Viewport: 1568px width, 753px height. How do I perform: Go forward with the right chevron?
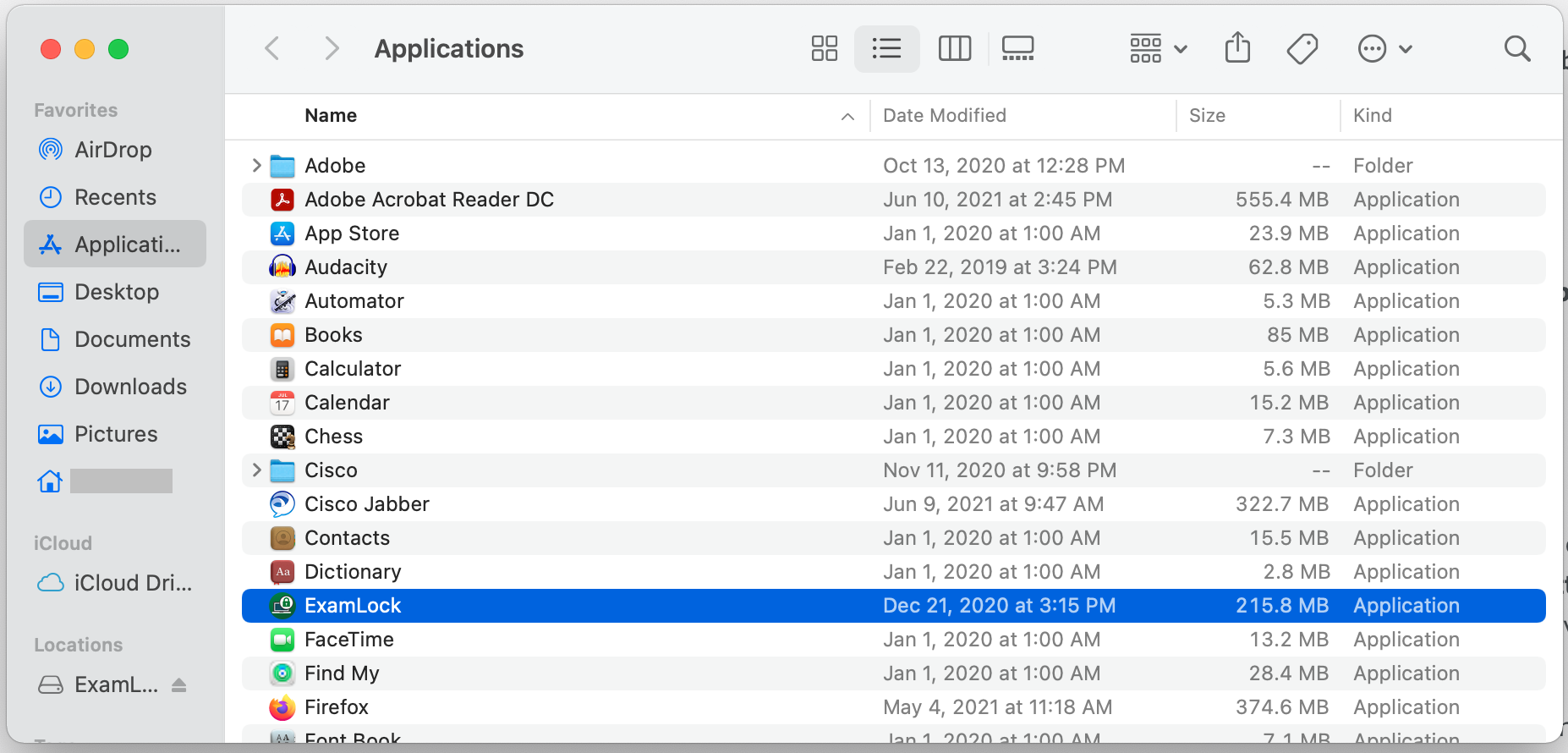point(332,48)
